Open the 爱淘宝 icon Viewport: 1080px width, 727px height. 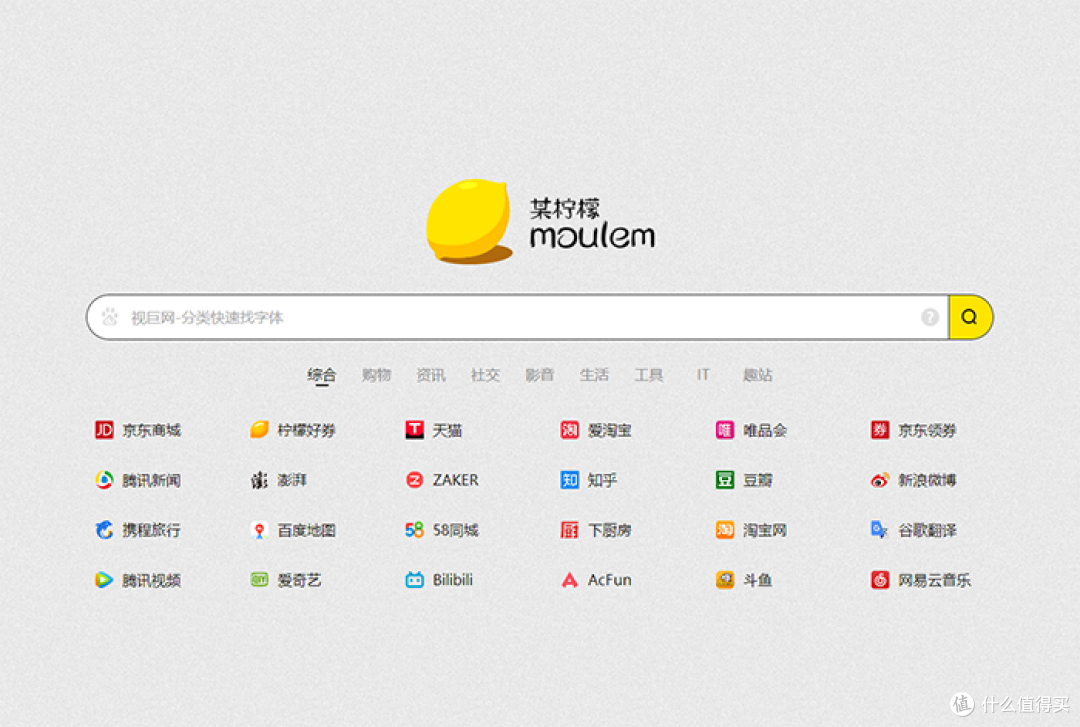pyautogui.click(x=570, y=430)
